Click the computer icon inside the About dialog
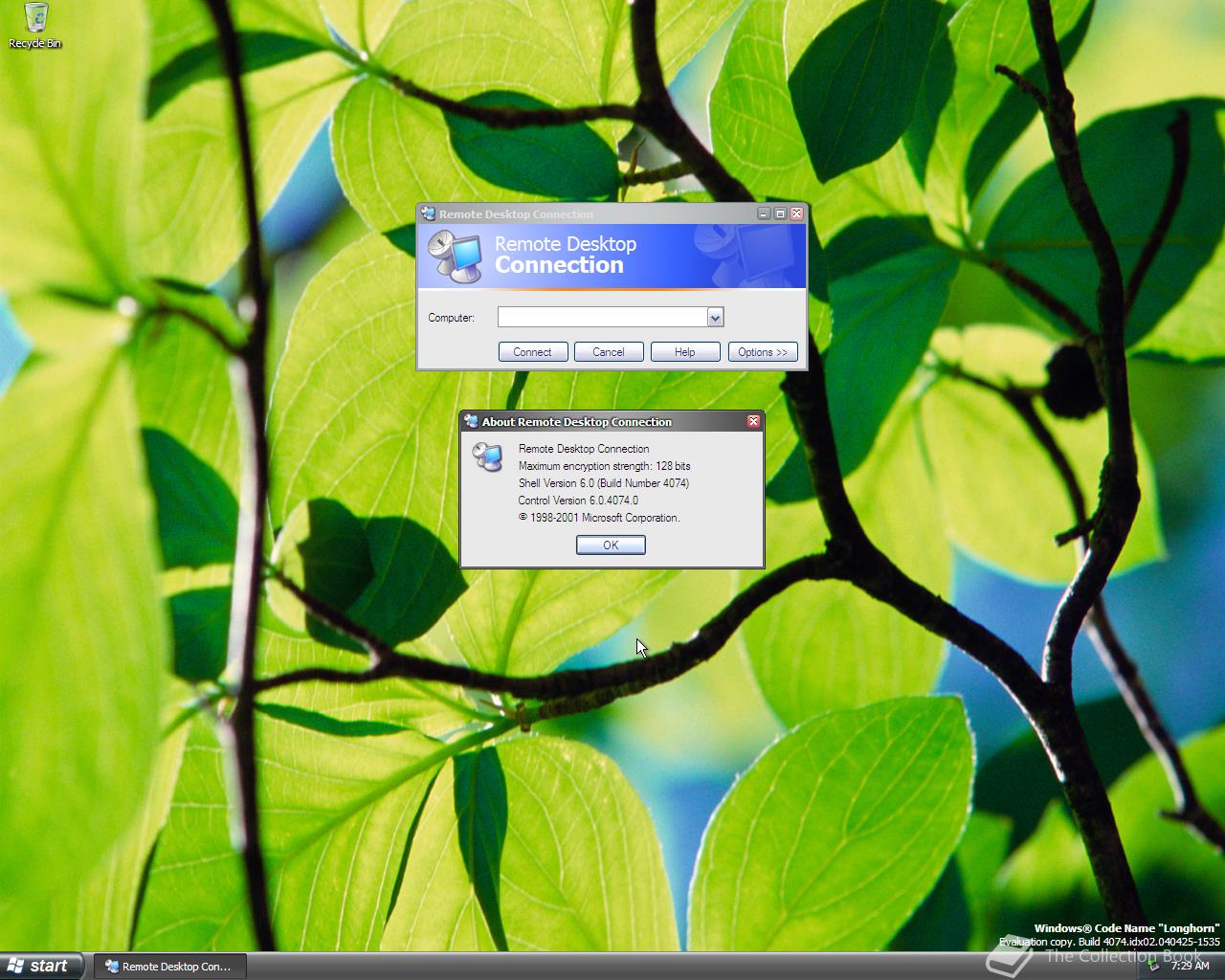The width and height of the screenshot is (1225, 980). click(x=488, y=457)
